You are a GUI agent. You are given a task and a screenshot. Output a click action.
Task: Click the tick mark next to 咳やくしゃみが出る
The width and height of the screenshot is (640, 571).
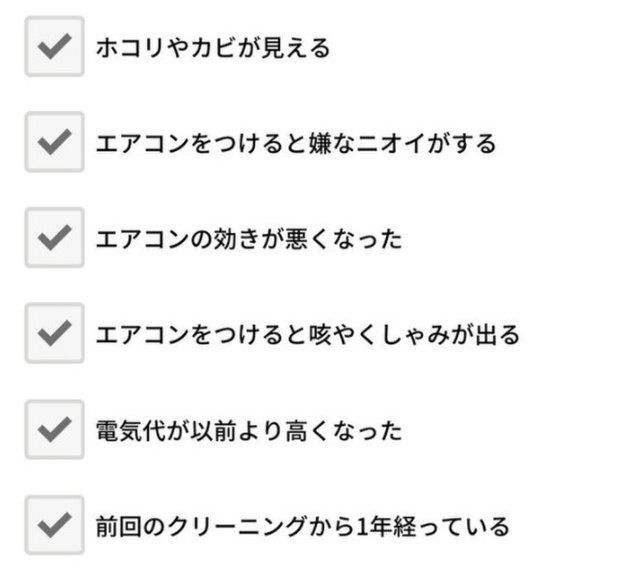coord(54,333)
